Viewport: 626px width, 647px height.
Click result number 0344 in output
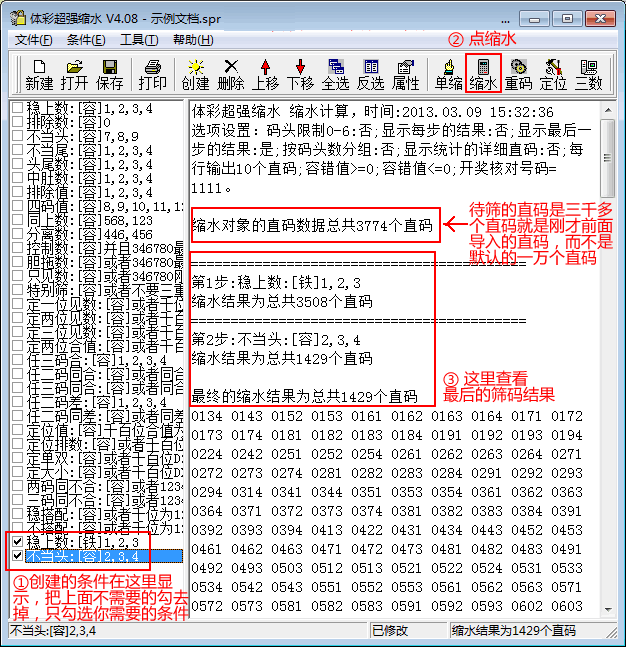pyautogui.click(x=327, y=492)
